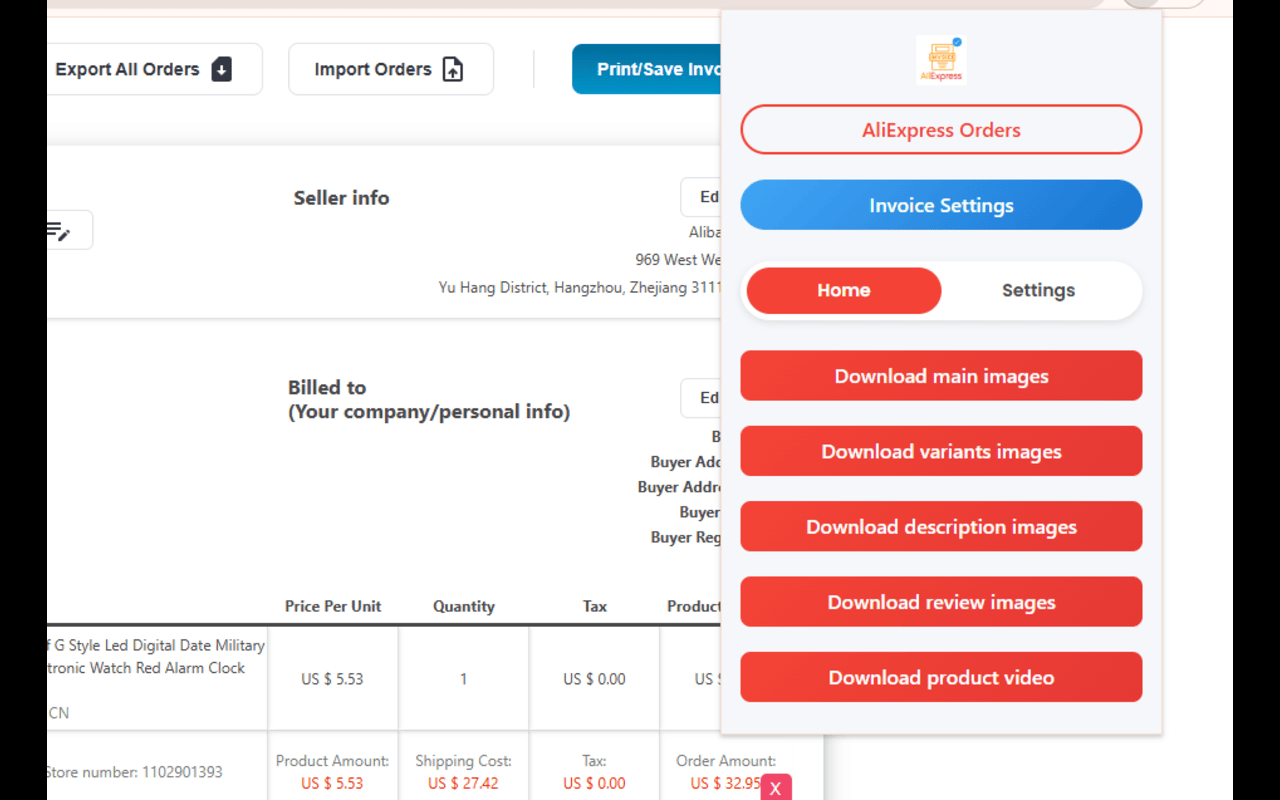1280x800 pixels.
Task: Click Download description images
Action: pos(941,526)
